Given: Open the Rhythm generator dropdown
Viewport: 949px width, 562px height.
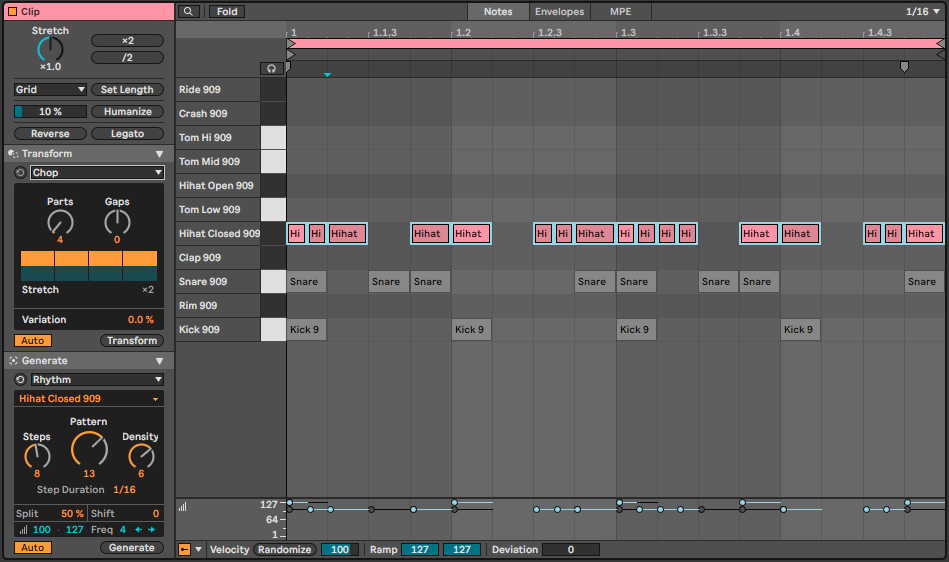Looking at the screenshot, I should click(x=96, y=380).
